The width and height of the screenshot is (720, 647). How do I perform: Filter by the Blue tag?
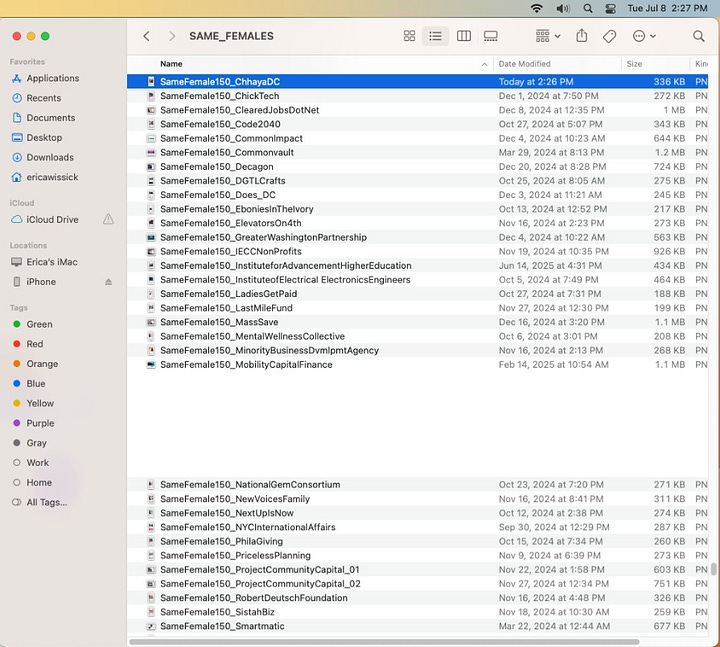(36, 383)
